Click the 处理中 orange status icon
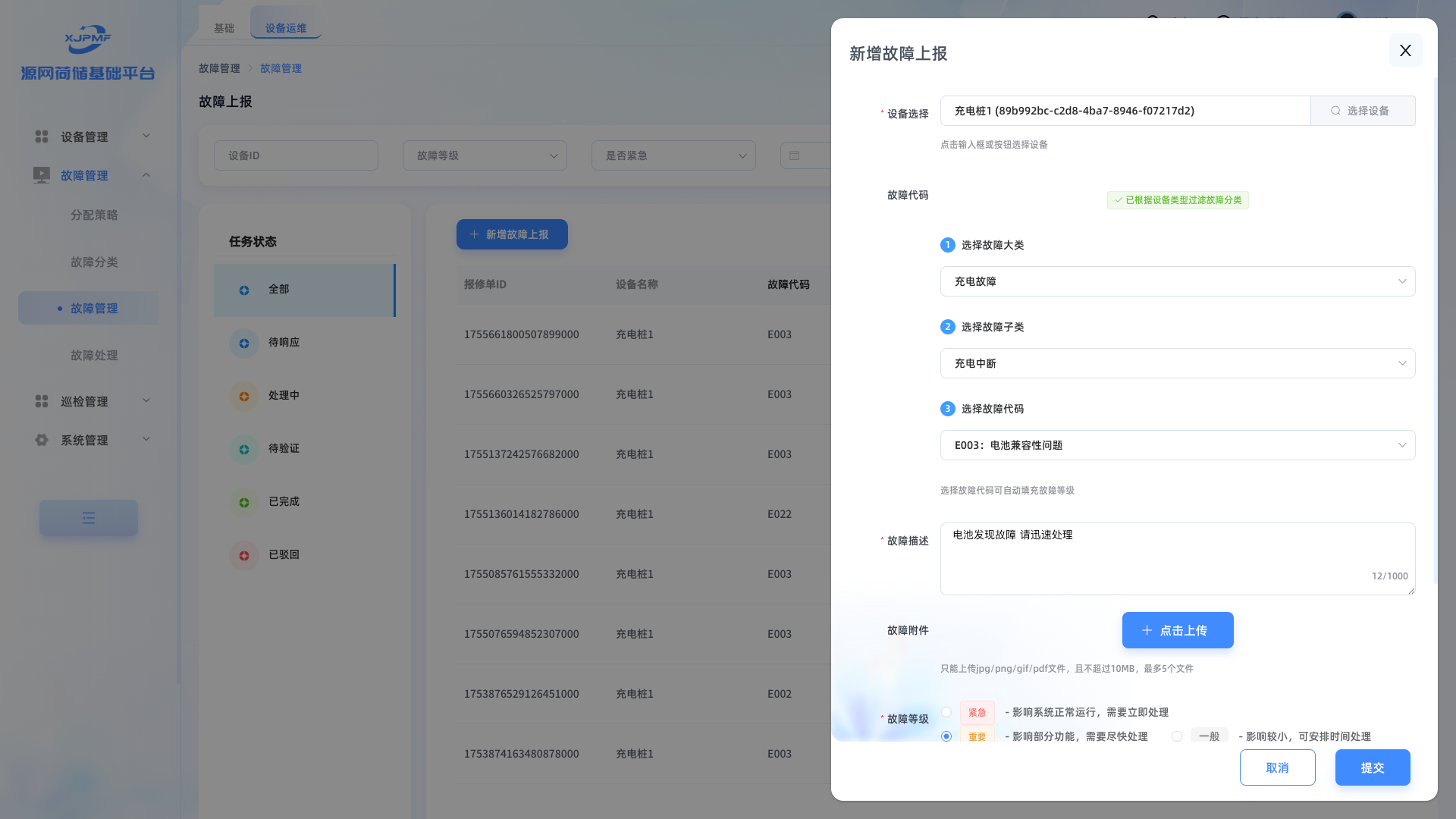This screenshot has width=1456, height=819. 244,397
